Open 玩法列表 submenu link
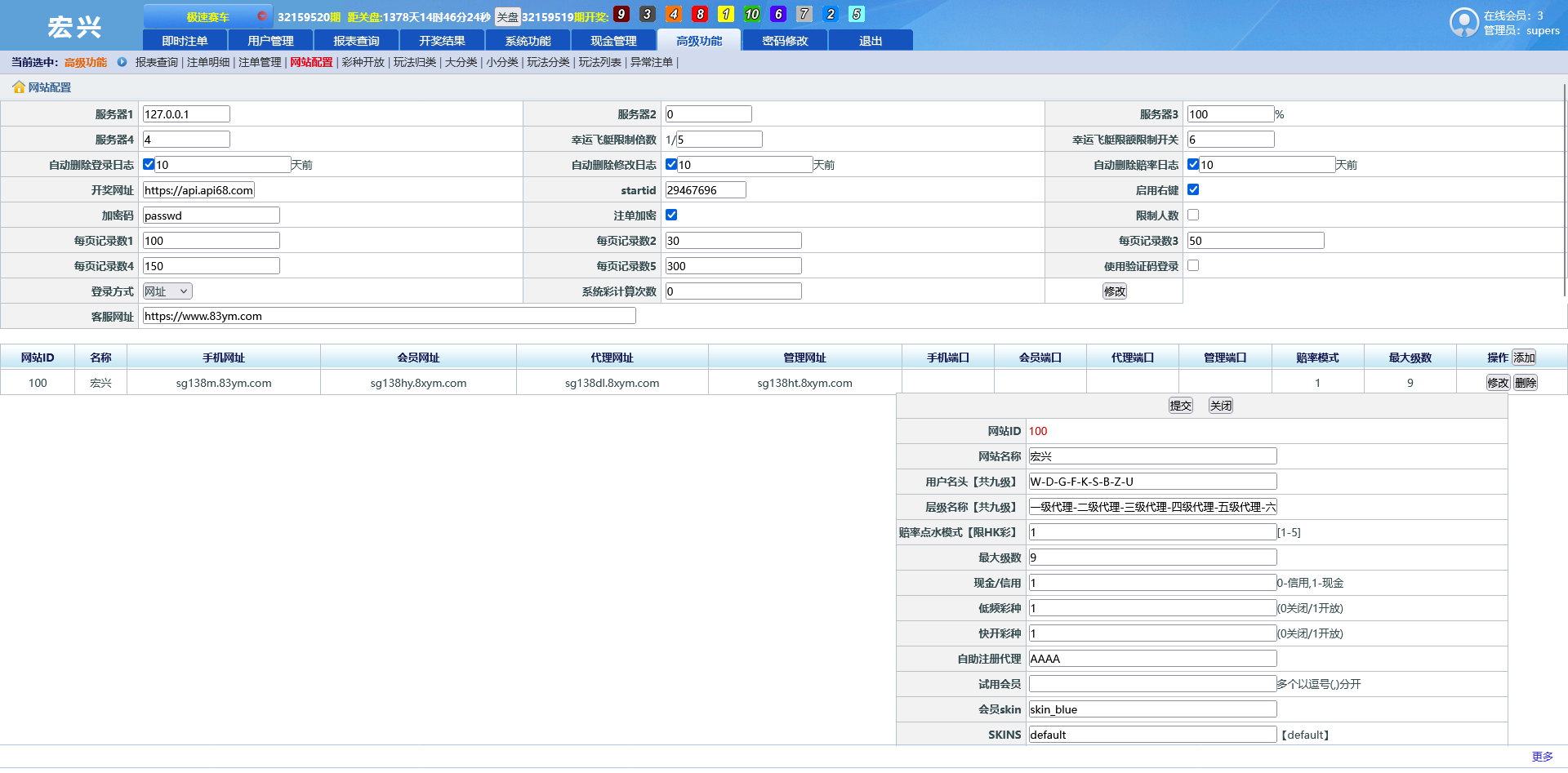 pos(600,62)
